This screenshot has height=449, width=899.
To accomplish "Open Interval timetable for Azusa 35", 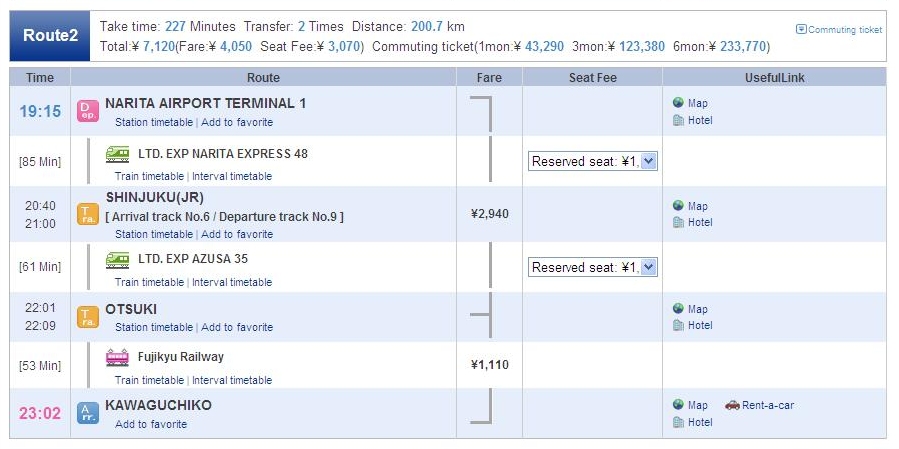I will click(x=232, y=282).
